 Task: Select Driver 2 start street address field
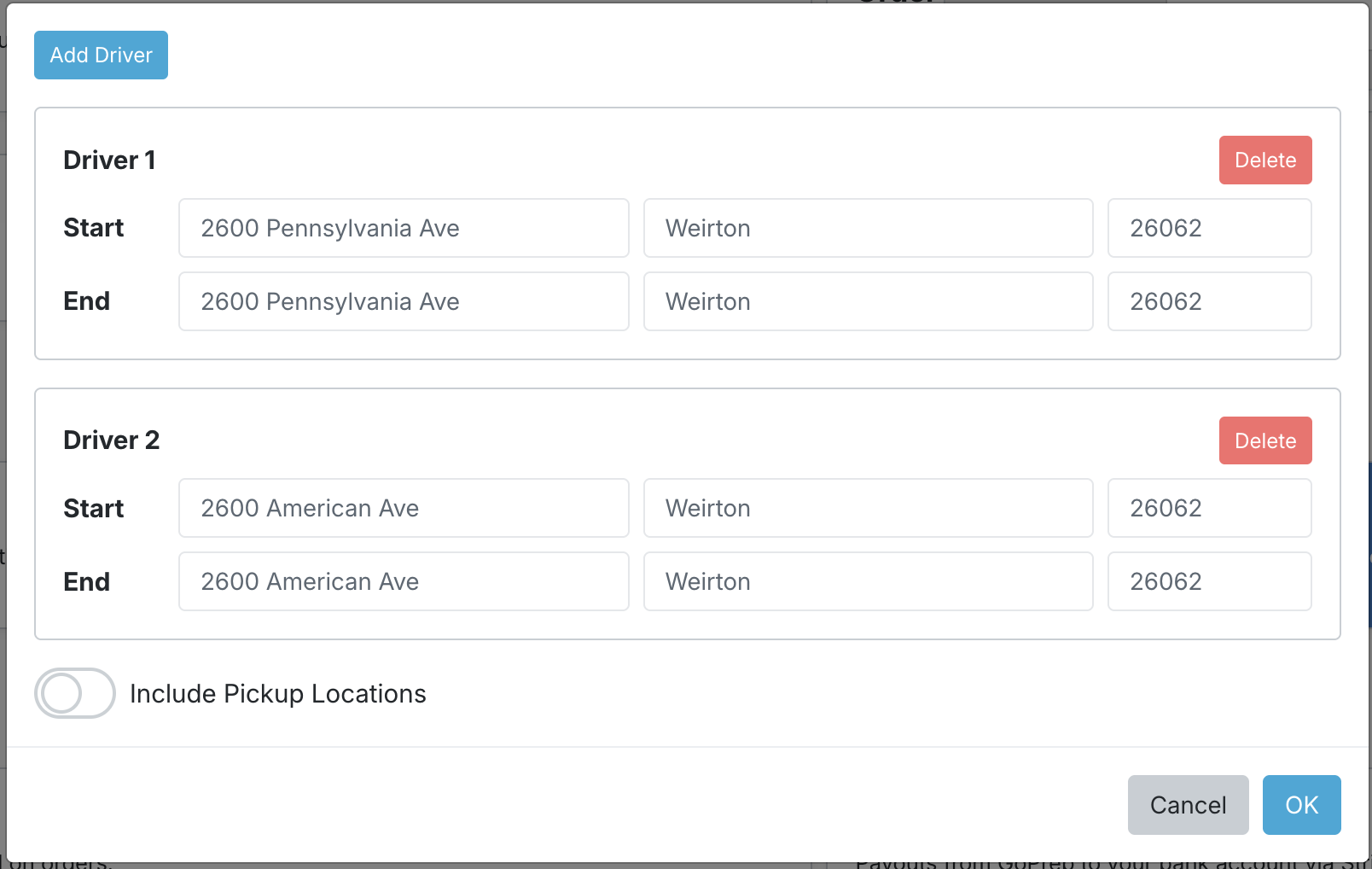(404, 508)
